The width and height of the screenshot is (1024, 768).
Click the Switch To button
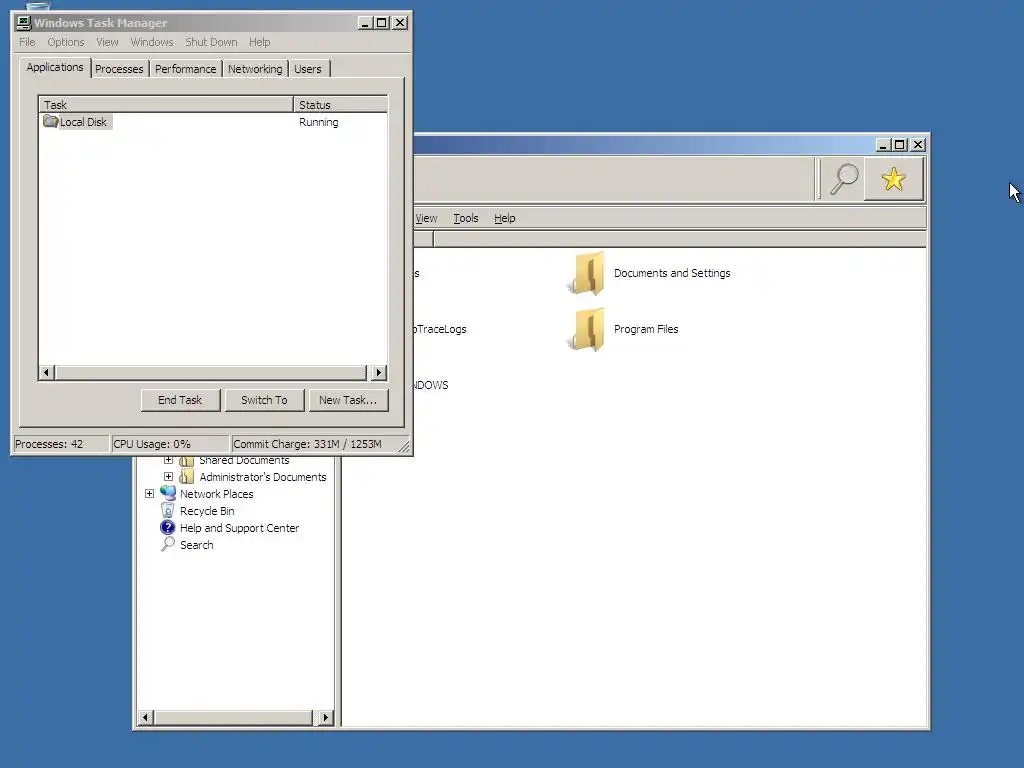pyautogui.click(x=264, y=400)
